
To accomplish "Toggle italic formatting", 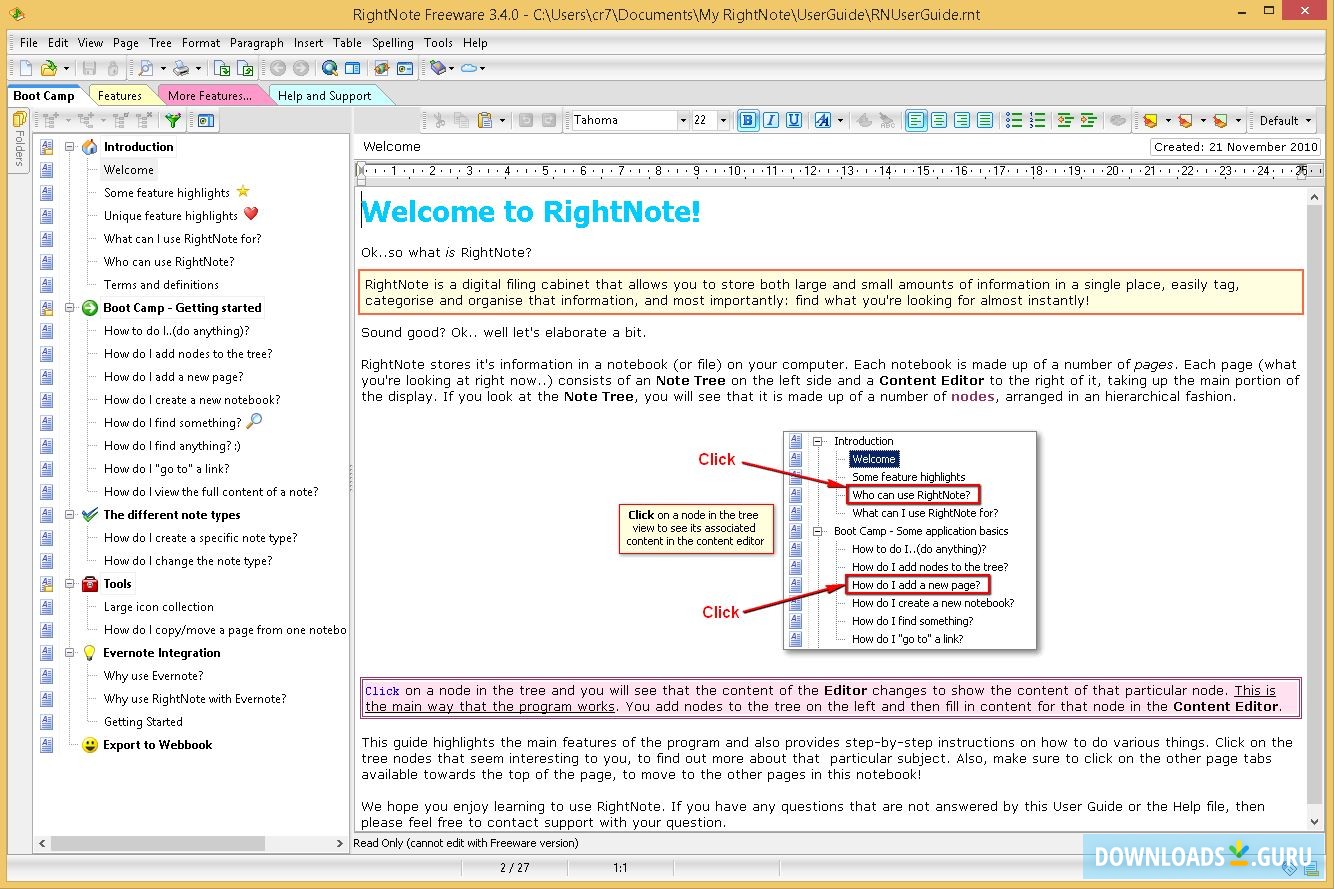I will pyautogui.click(x=771, y=120).
